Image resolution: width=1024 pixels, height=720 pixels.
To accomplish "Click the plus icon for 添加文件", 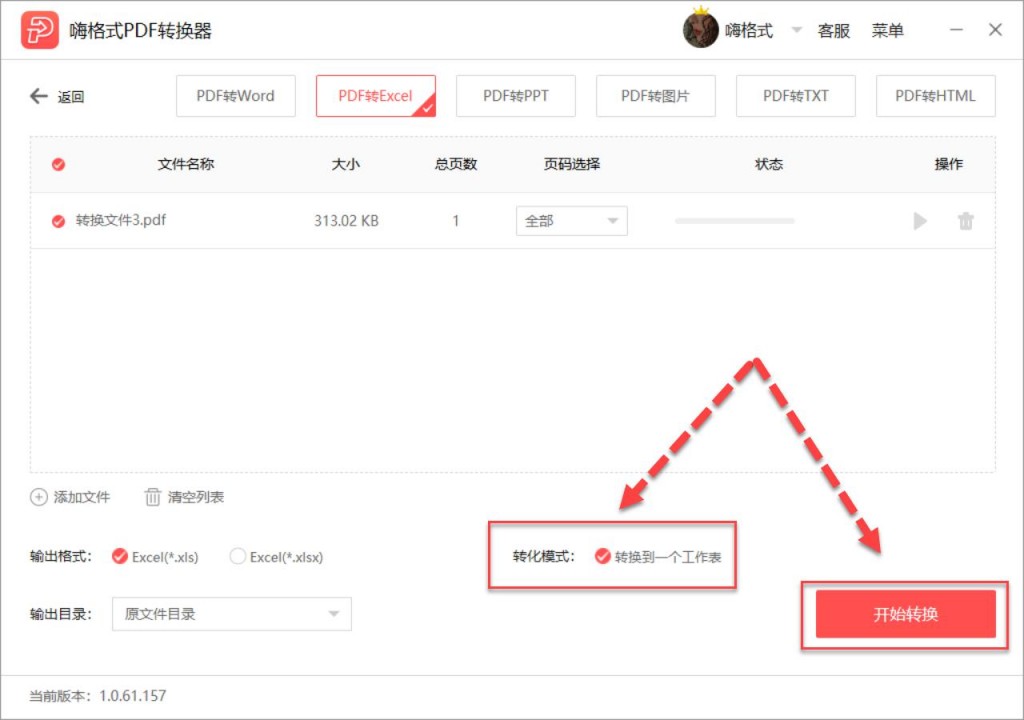I will [39, 497].
